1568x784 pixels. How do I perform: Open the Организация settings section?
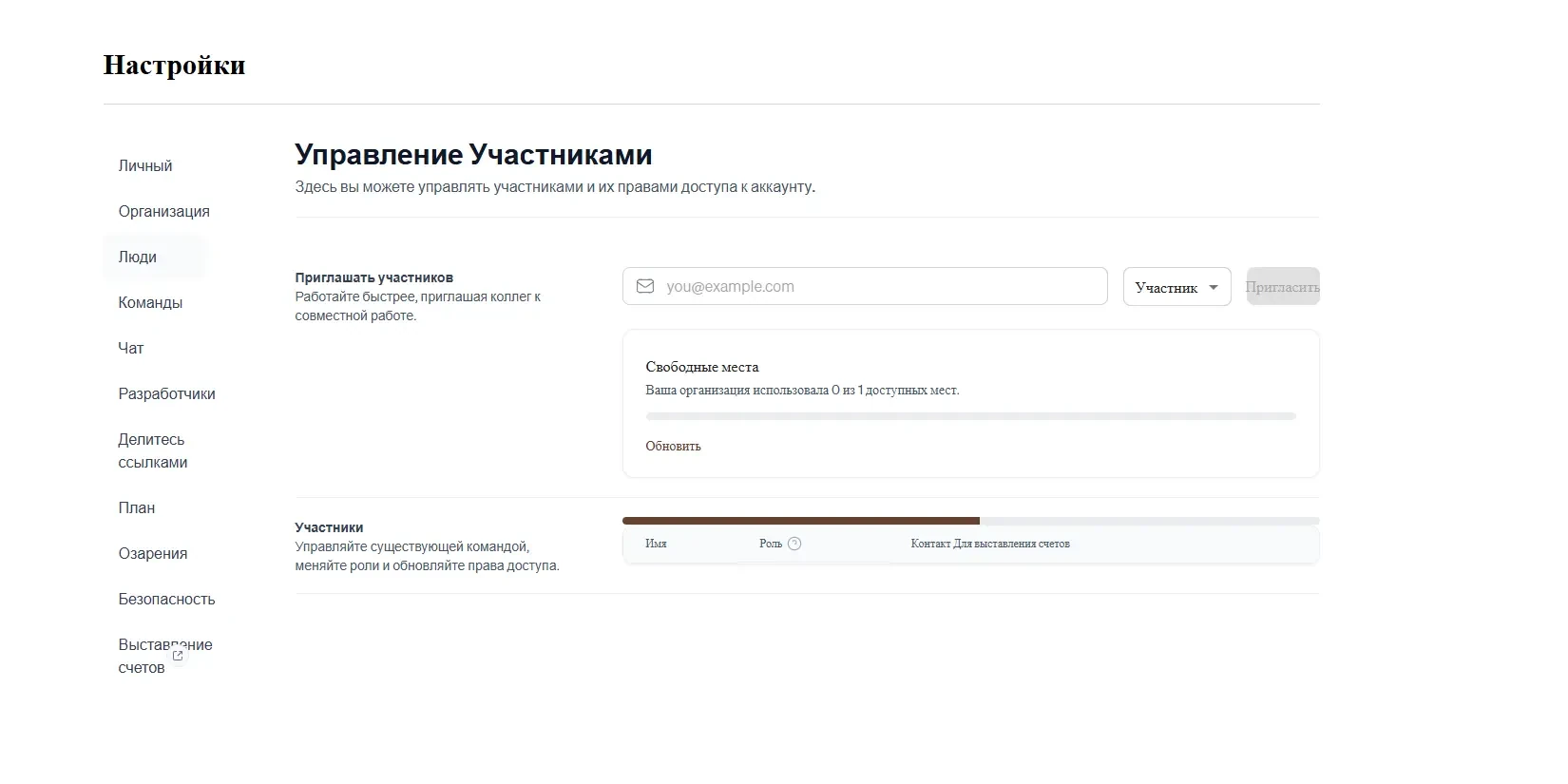point(163,211)
